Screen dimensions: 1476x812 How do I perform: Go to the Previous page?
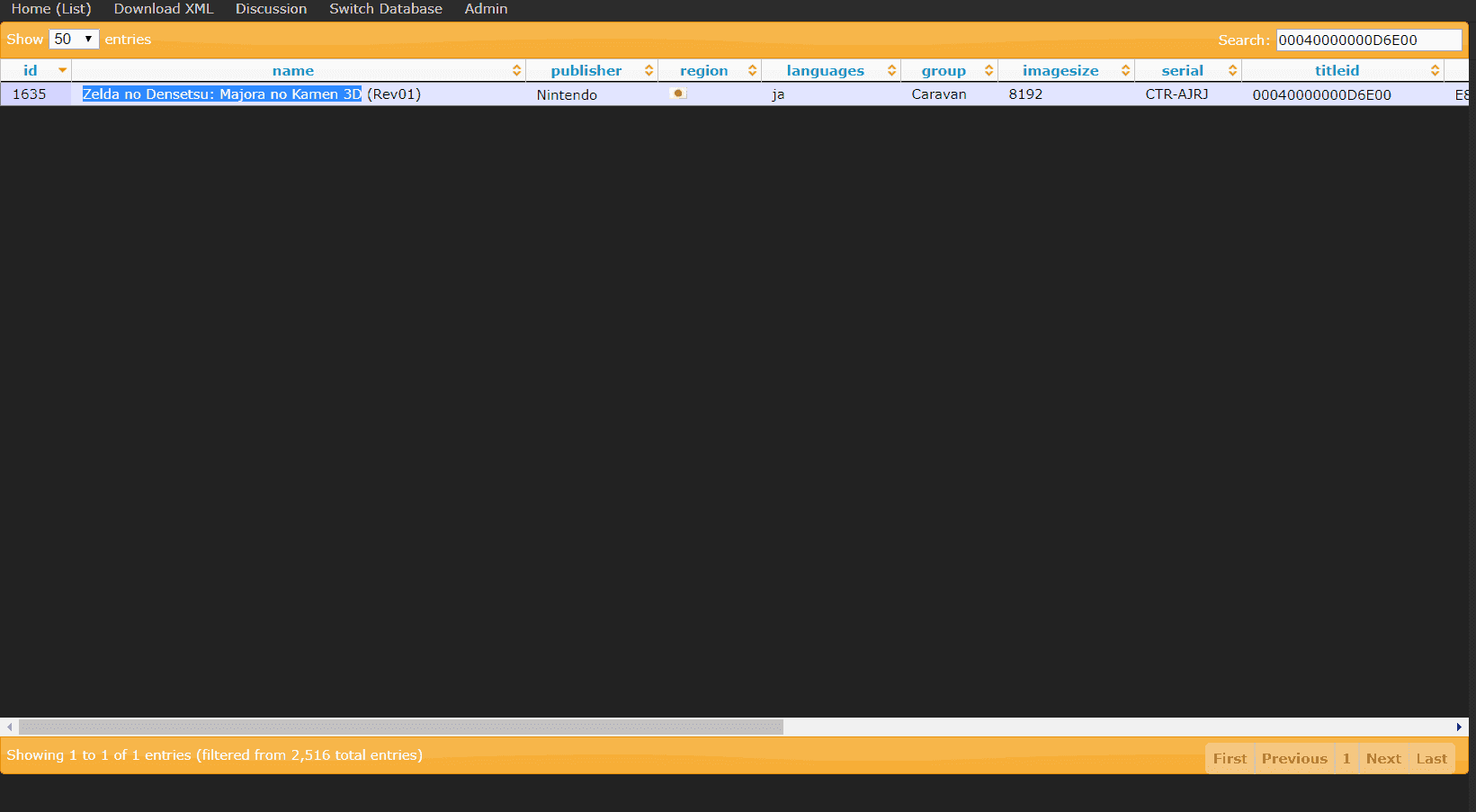pyautogui.click(x=1294, y=758)
